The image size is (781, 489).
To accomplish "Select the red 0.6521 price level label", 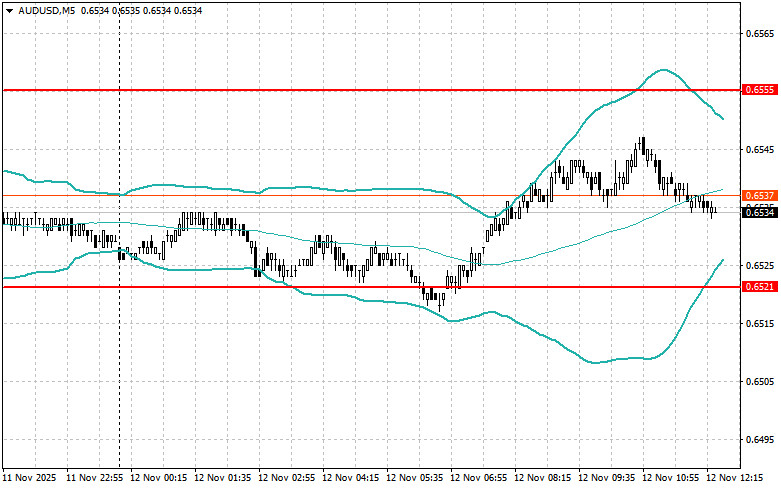I will 760,287.
